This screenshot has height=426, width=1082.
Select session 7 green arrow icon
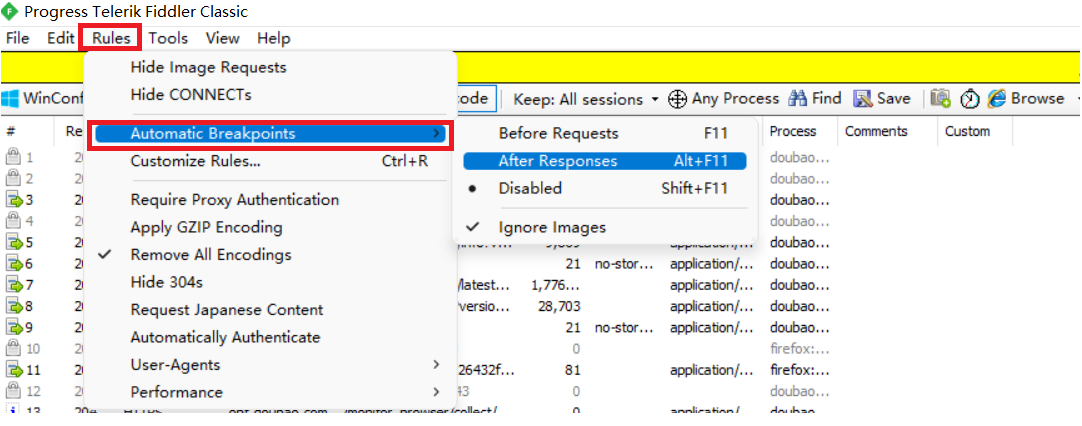point(14,285)
